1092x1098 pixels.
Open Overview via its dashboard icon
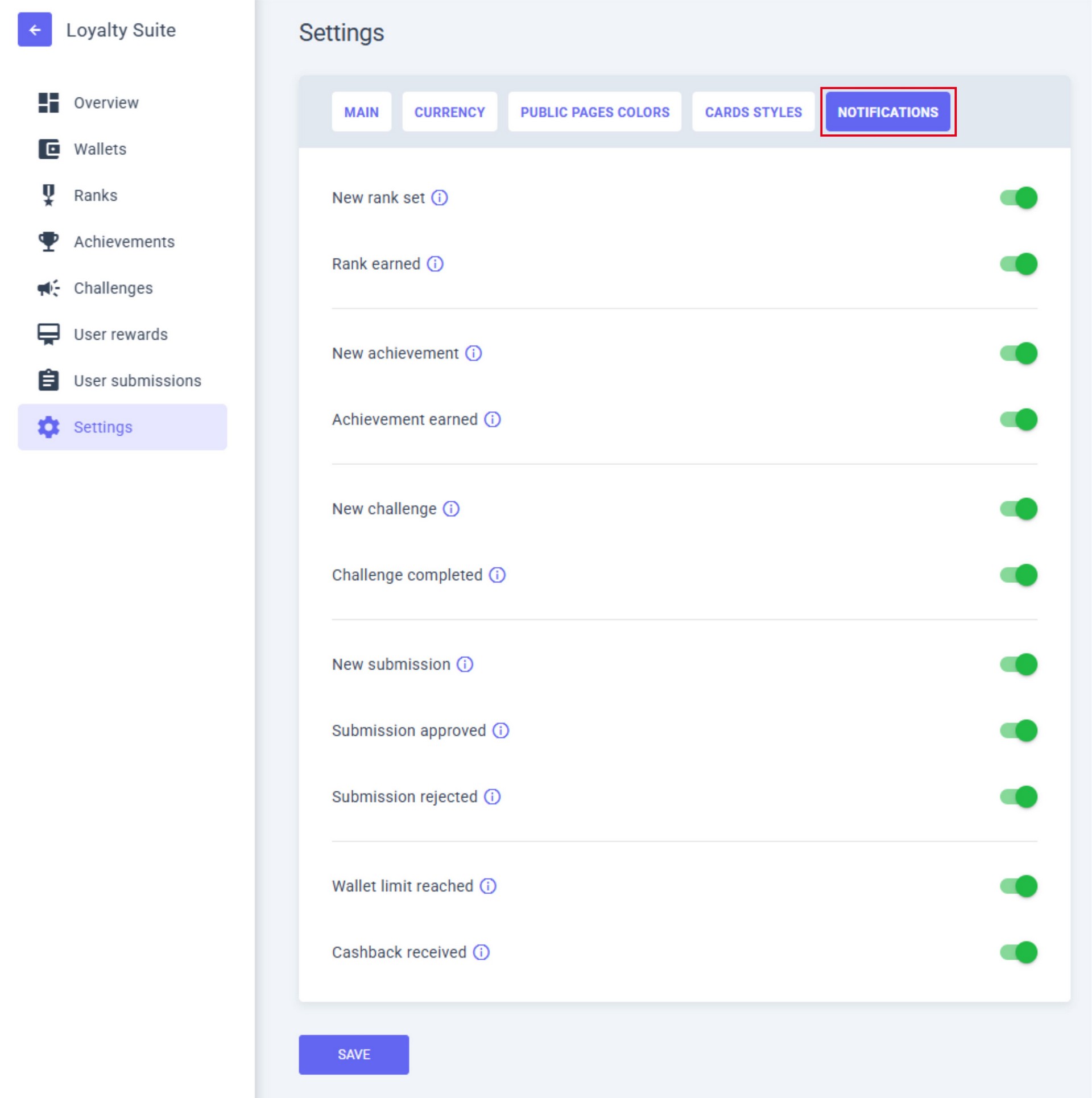coord(48,103)
